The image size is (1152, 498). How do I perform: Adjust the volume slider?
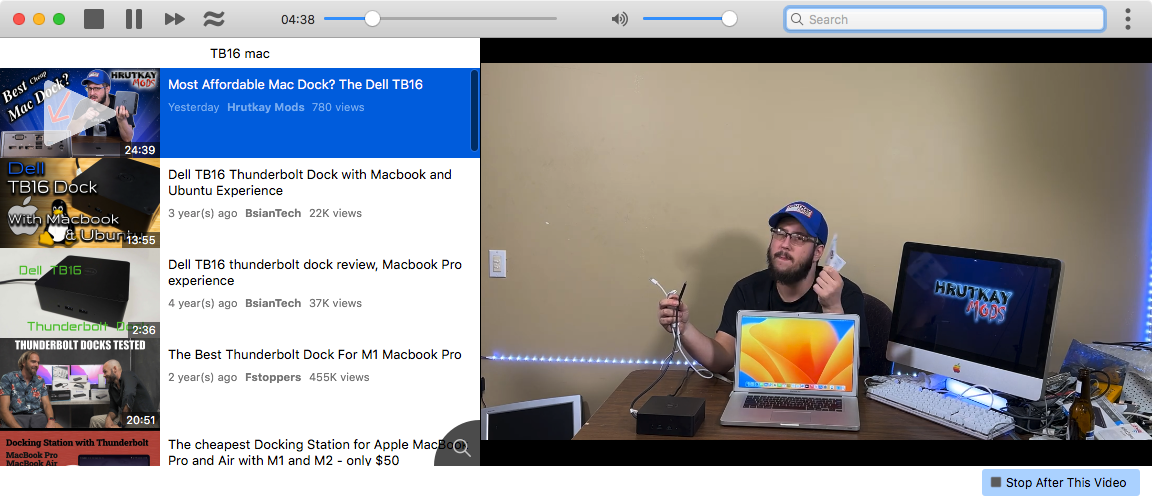689,19
